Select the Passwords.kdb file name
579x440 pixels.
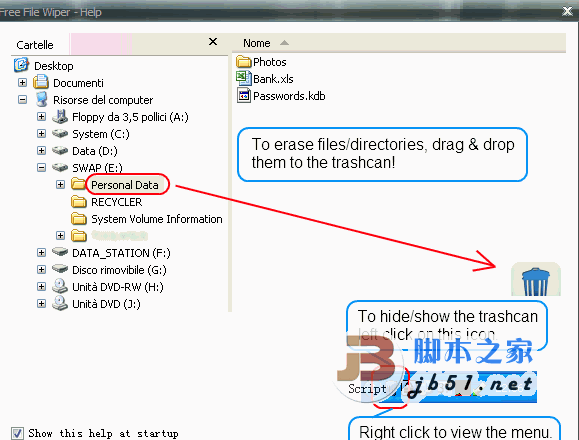point(289,96)
